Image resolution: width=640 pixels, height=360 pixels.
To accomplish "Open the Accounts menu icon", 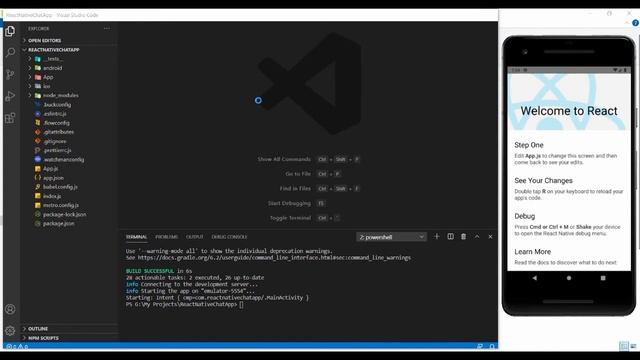I will point(10,309).
